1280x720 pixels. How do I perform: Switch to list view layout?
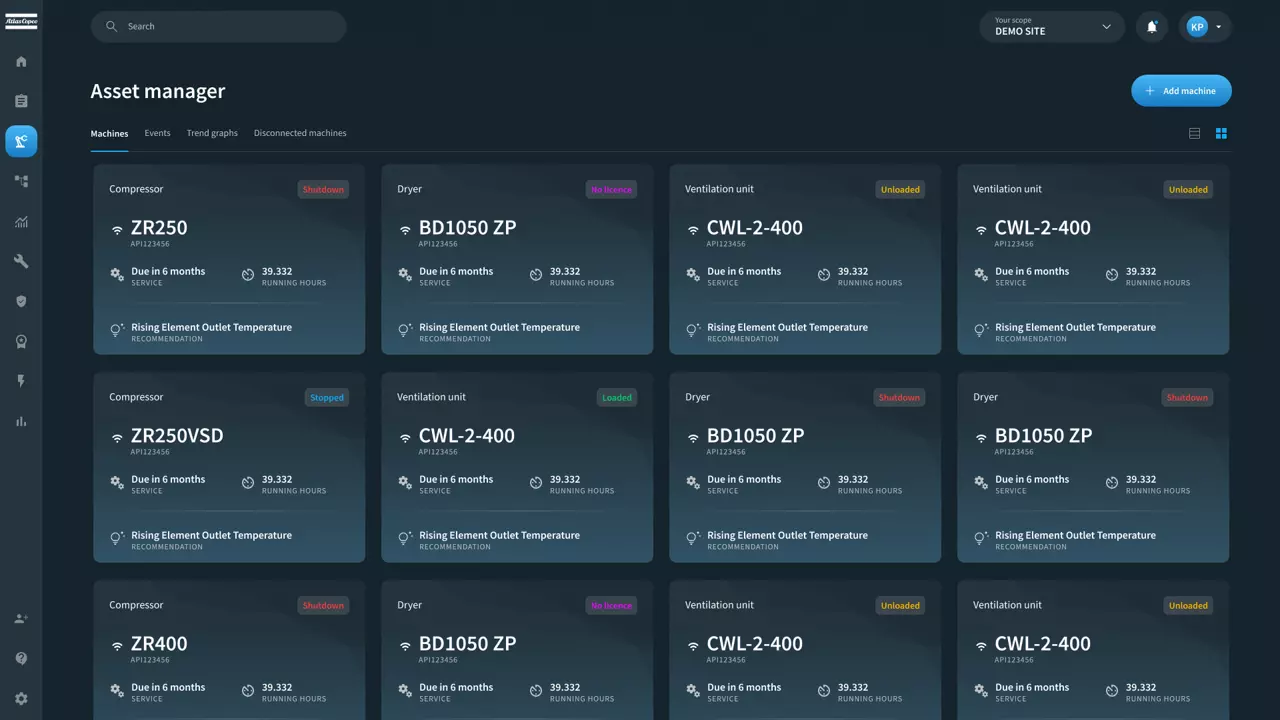click(1194, 133)
